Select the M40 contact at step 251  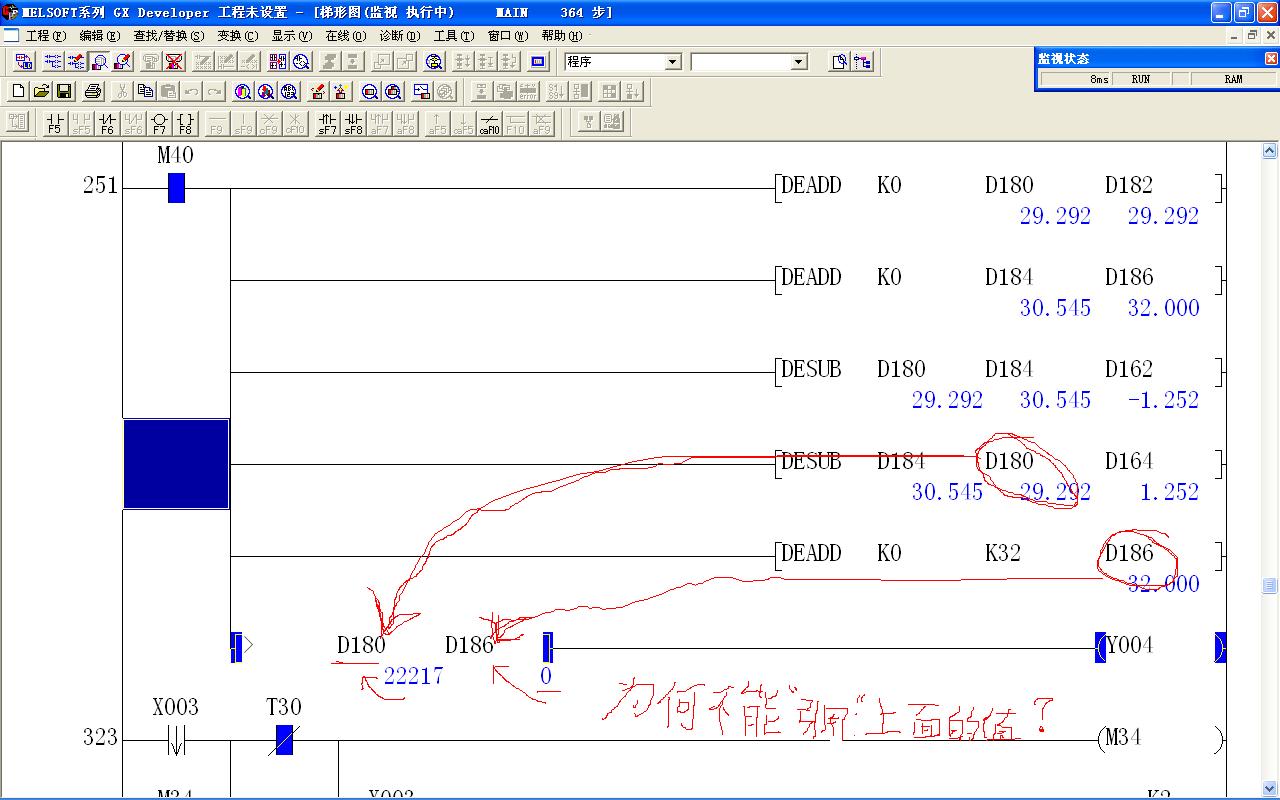point(176,187)
